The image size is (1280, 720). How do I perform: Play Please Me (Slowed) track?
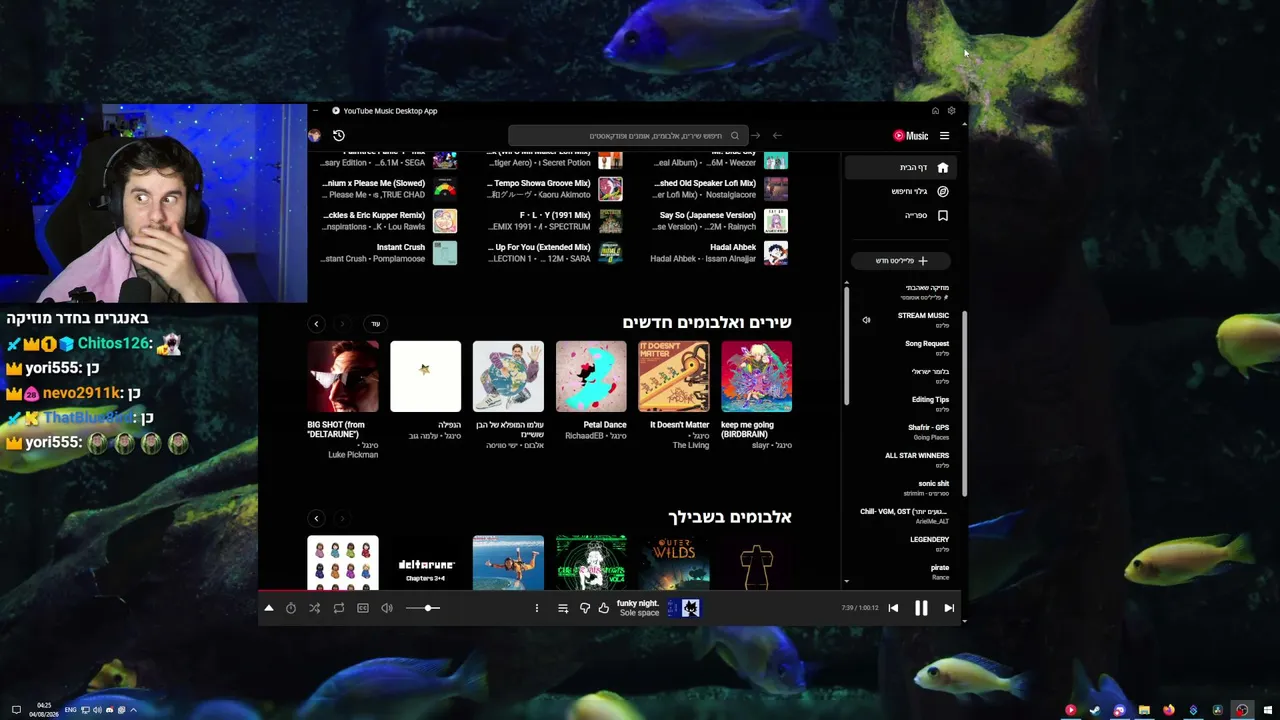[390, 189]
